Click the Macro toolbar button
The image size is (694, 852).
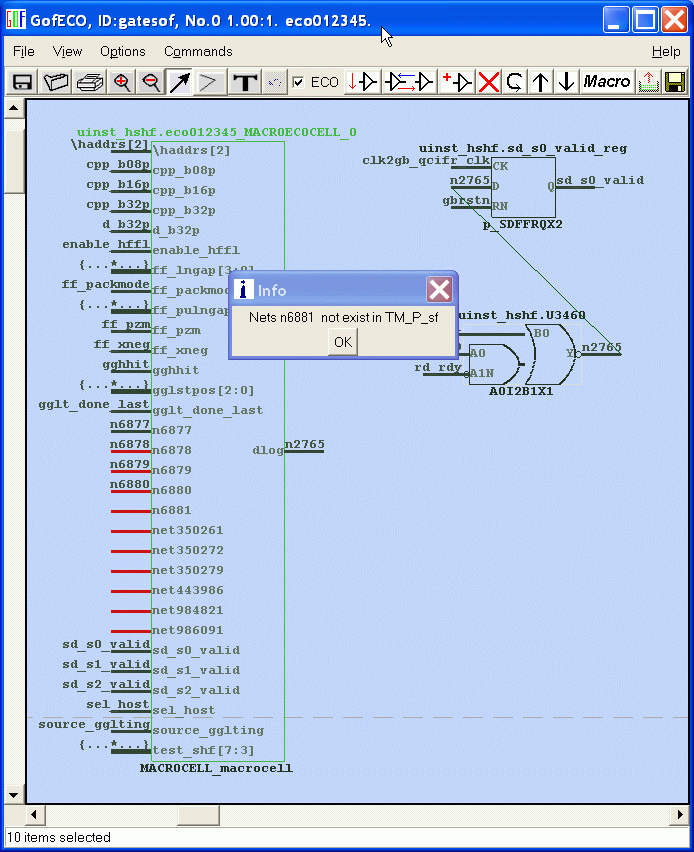(606, 82)
